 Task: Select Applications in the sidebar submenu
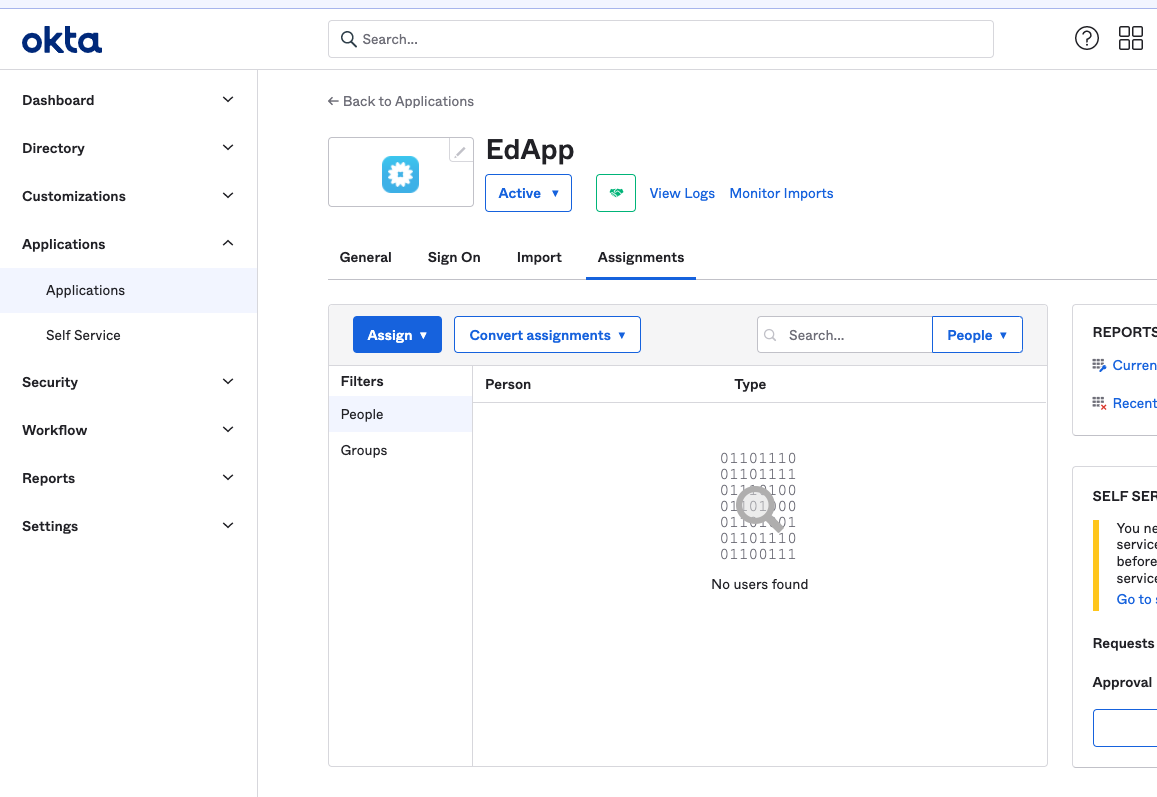(x=128, y=290)
